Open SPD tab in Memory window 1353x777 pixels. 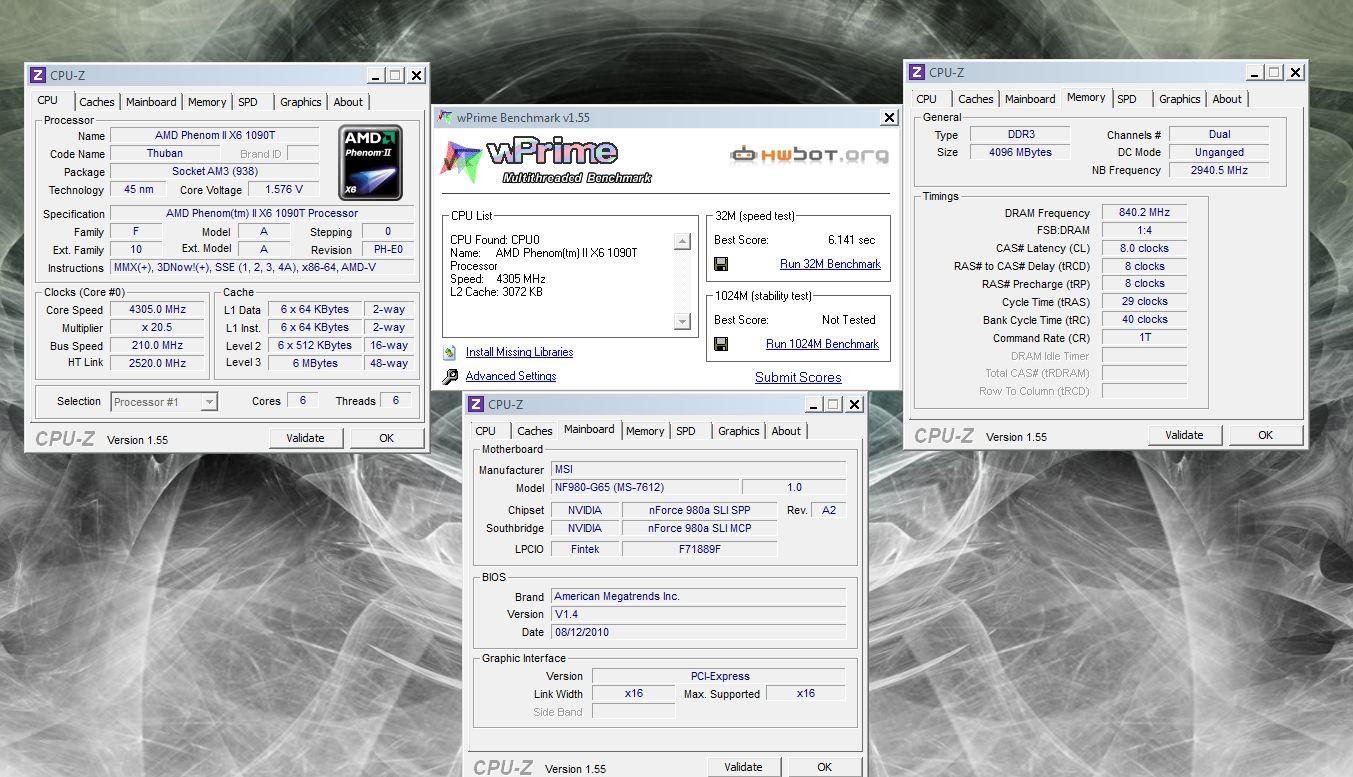coord(1127,99)
